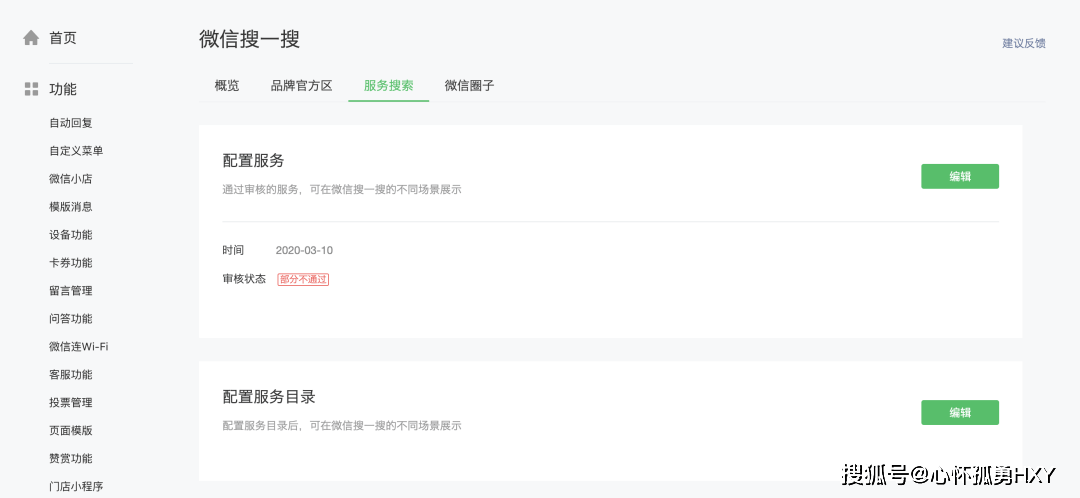Click the 功能 grid icon
Image resolution: width=1080 pixels, height=498 pixels.
click(31, 89)
